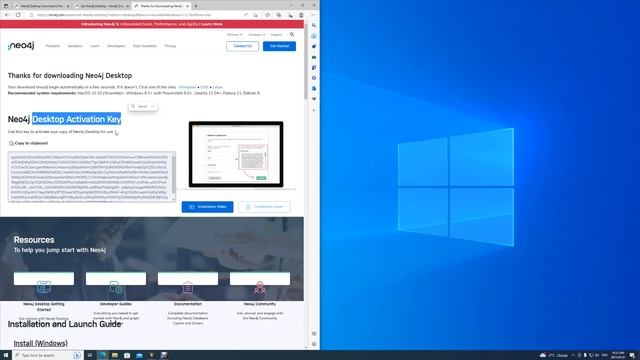Click the Windows download link

[x=187, y=87]
